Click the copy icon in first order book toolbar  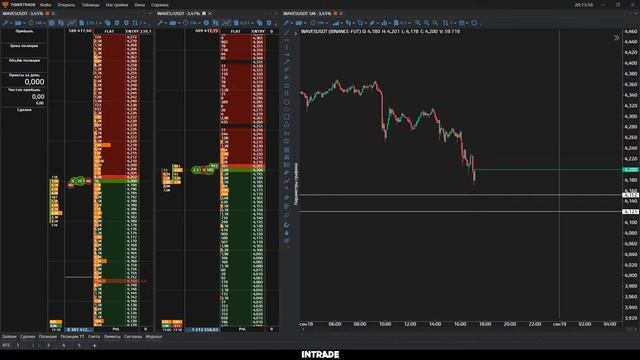(x=108, y=23)
